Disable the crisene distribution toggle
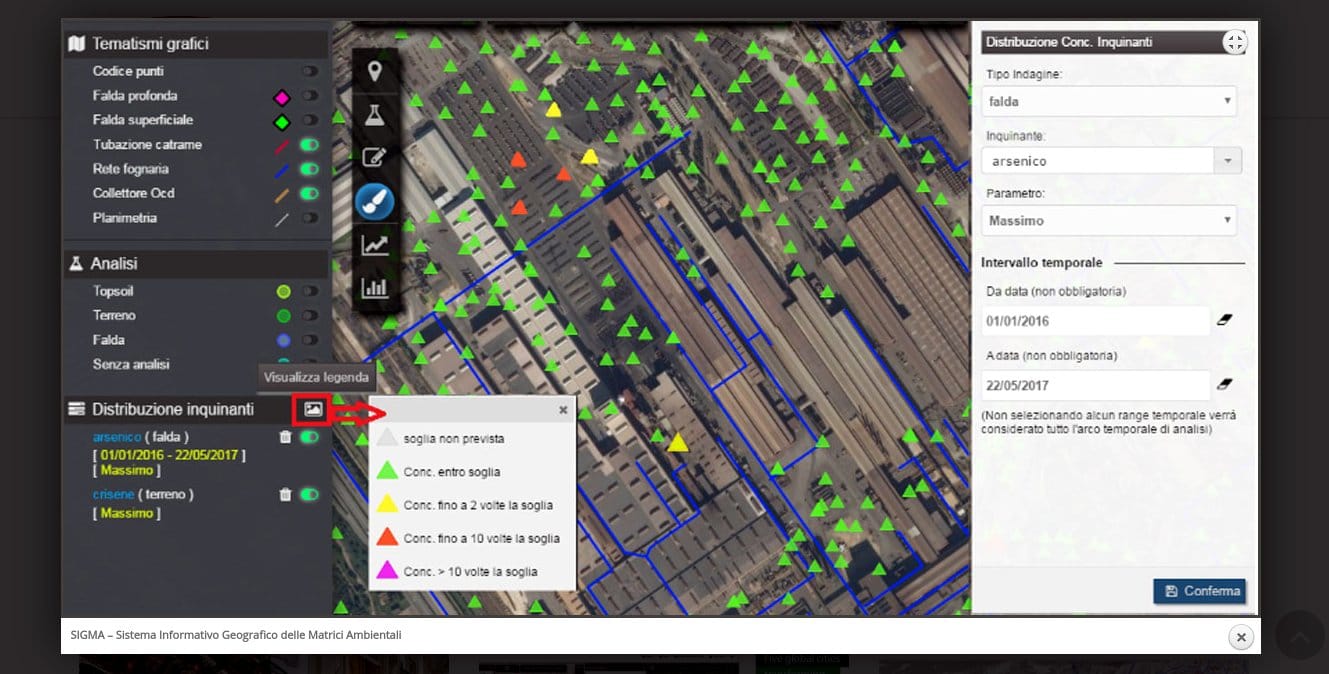 click(x=310, y=494)
